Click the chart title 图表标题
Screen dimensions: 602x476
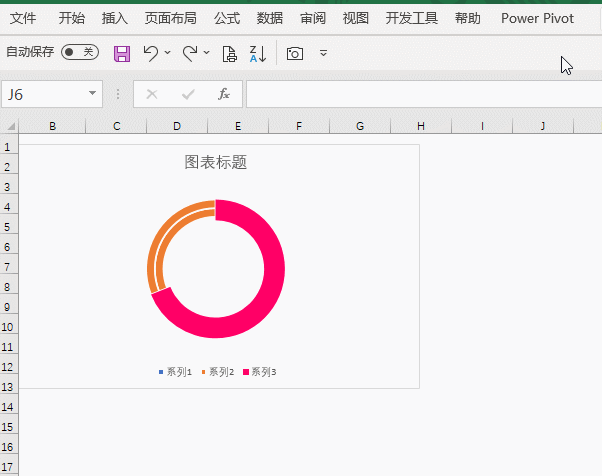coord(215,162)
